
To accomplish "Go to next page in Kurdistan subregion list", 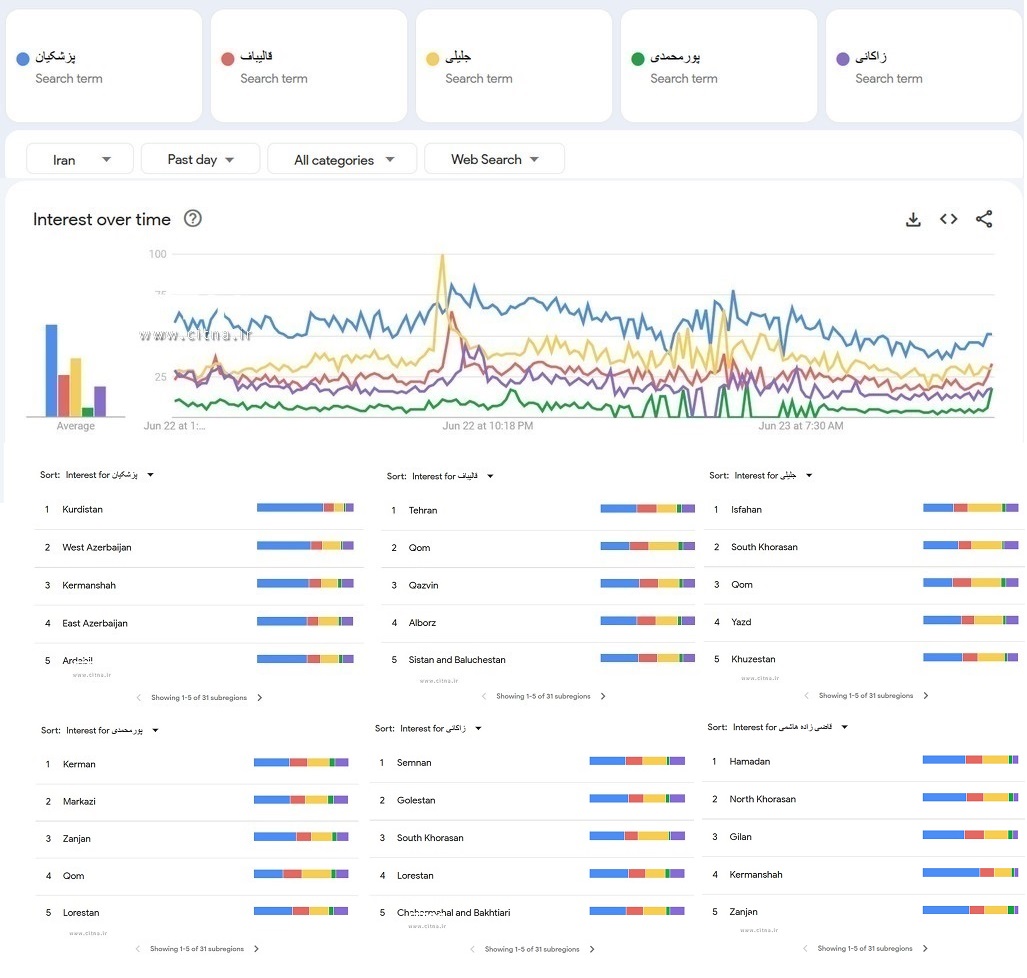I will click(260, 698).
